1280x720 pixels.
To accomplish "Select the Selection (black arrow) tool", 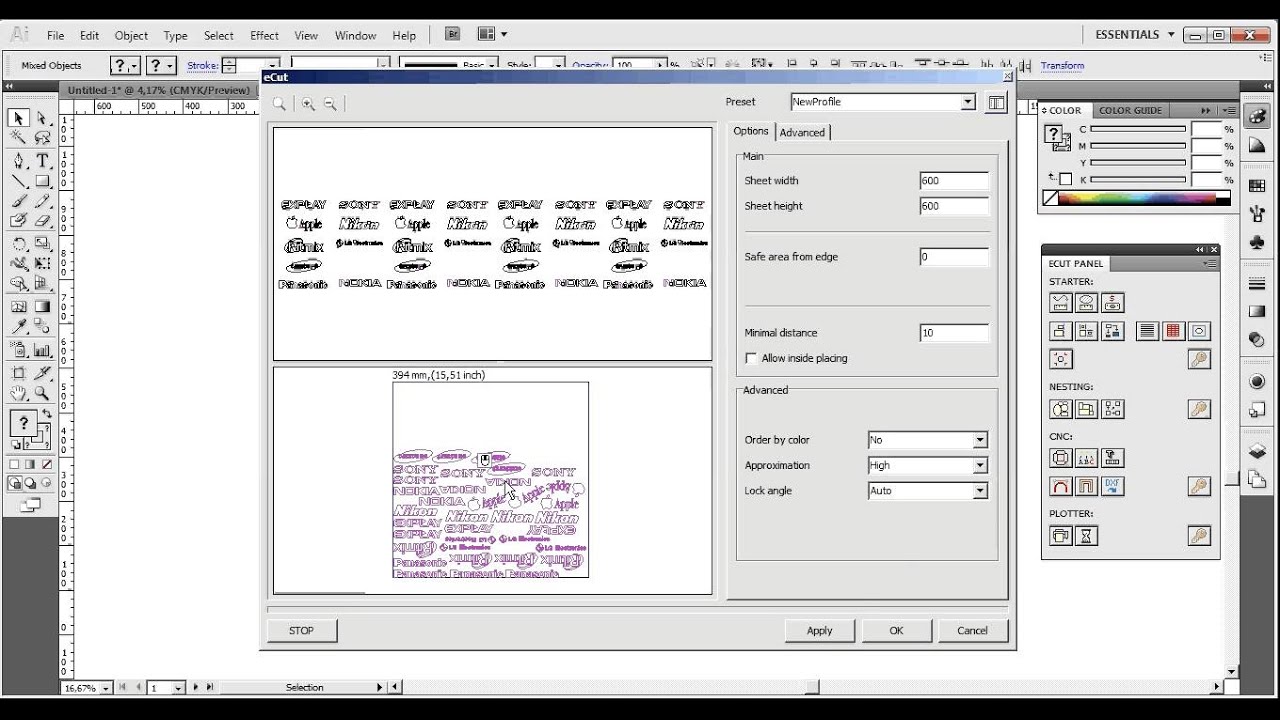I will click(x=19, y=118).
